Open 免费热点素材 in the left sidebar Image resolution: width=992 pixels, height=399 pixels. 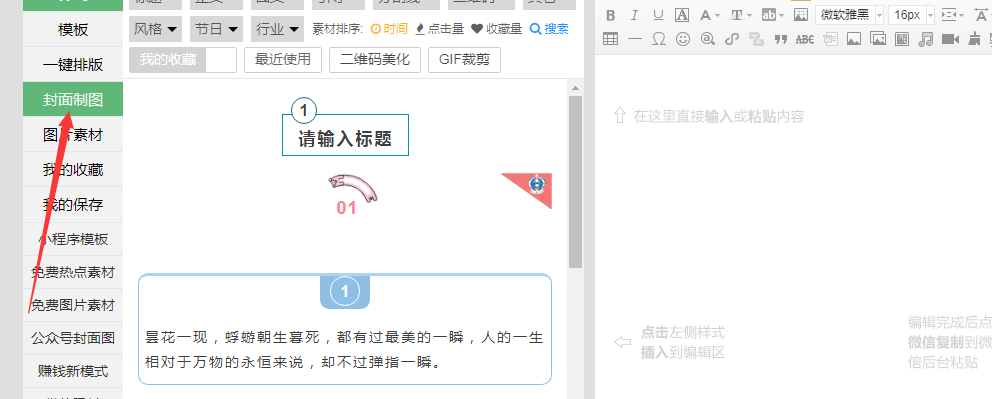click(73, 273)
